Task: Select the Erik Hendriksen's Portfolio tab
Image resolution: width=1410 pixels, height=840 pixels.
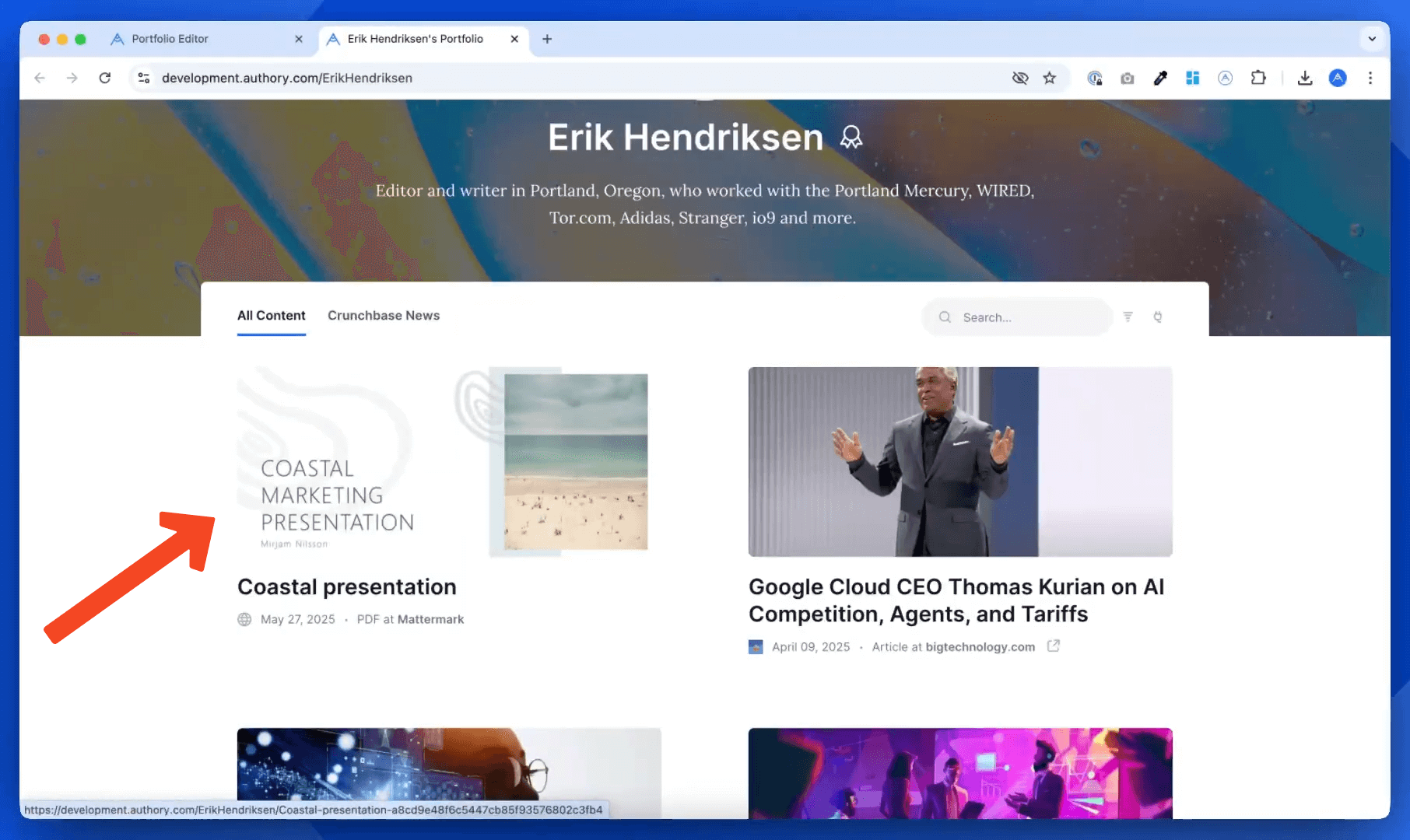Action: point(416,39)
